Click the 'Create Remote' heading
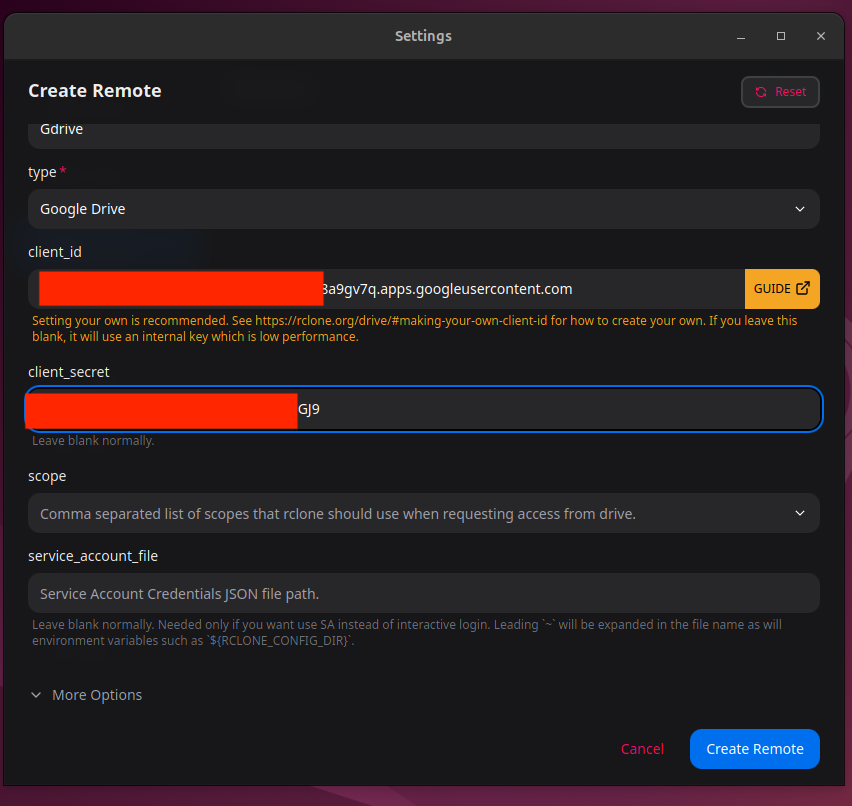Screen dimensions: 852x806 click(x=95, y=91)
